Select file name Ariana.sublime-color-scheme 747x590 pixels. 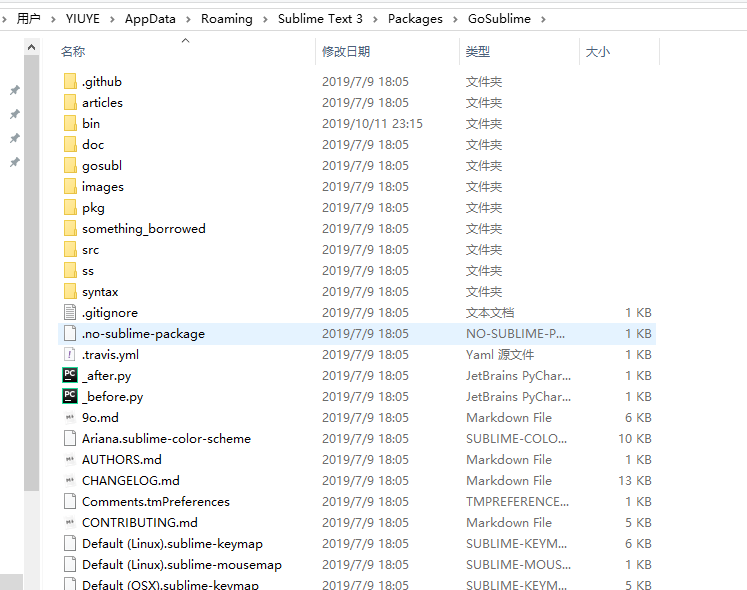point(166,438)
